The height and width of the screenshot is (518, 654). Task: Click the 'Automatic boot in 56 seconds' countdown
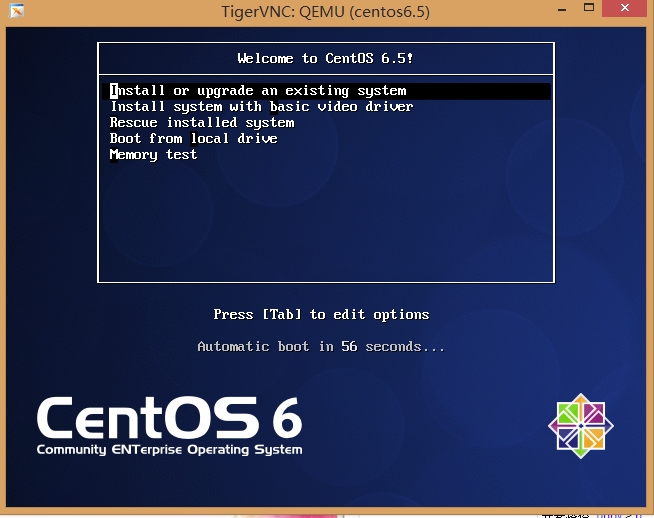[x=321, y=347]
